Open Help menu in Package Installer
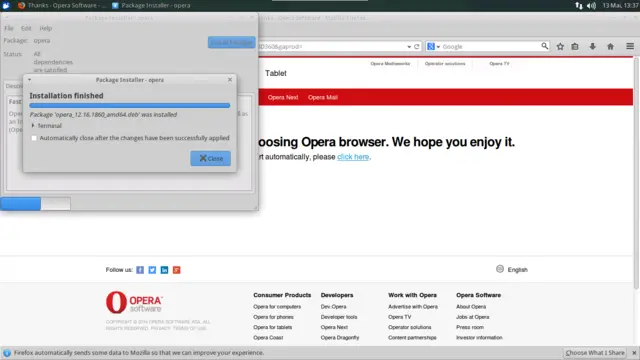Screen dimensions: 640x360 point(46,28)
